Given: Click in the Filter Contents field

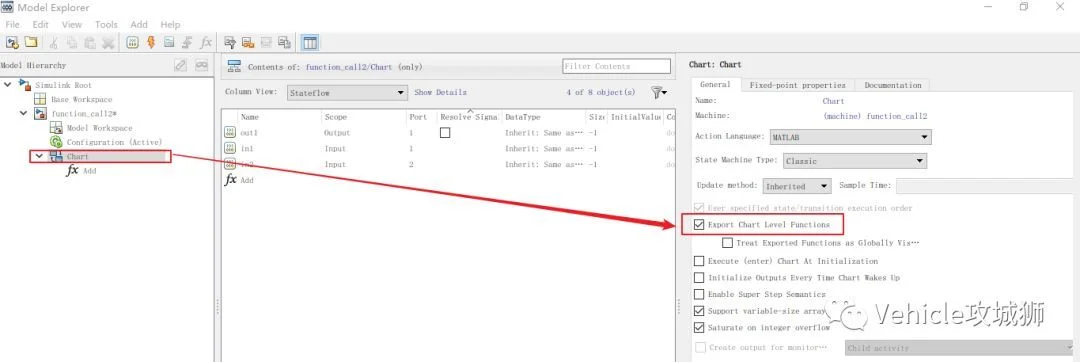Looking at the screenshot, I should coord(616,66).
